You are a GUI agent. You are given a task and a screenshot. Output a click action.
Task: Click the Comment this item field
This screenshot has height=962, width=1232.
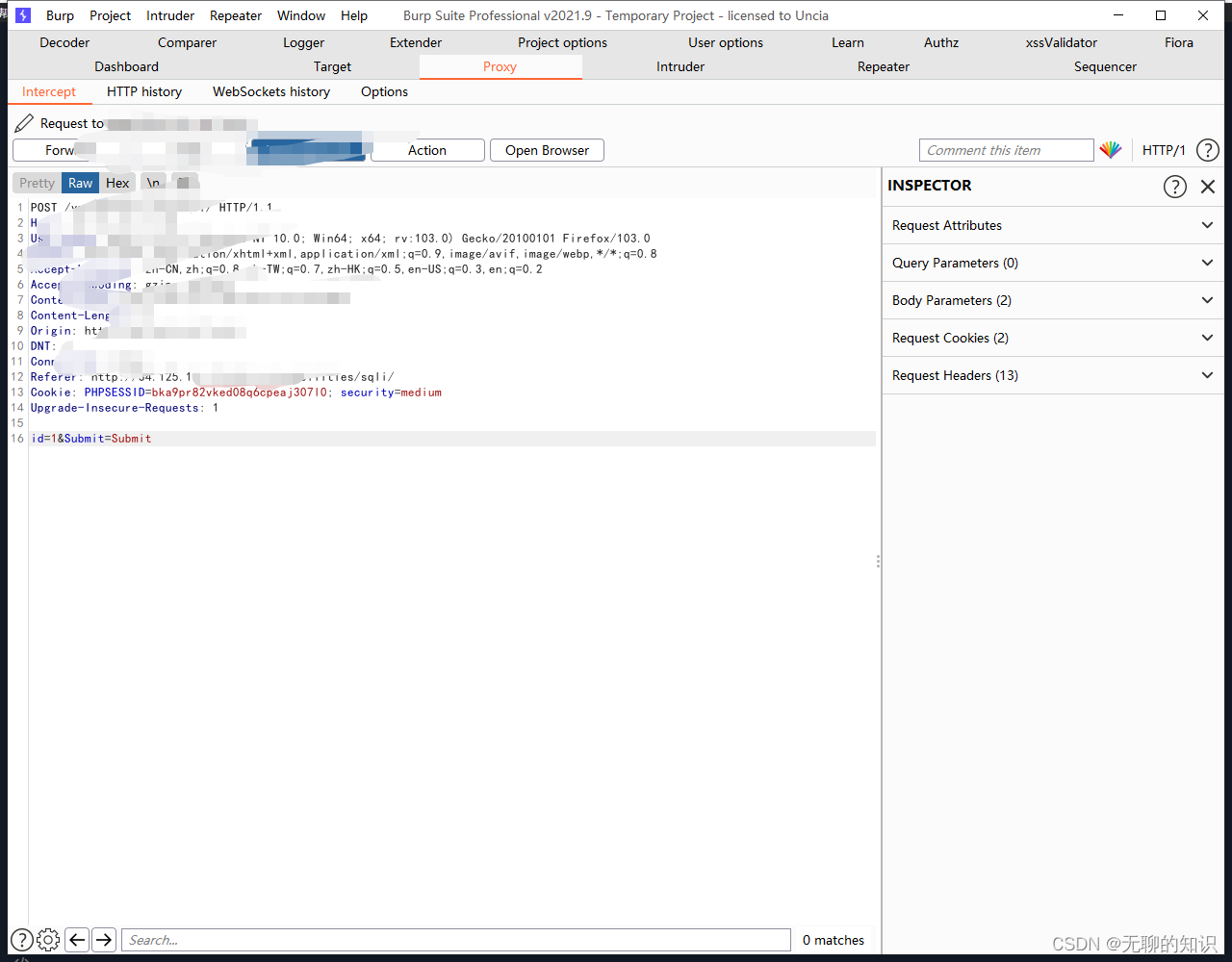(1007, 150)
